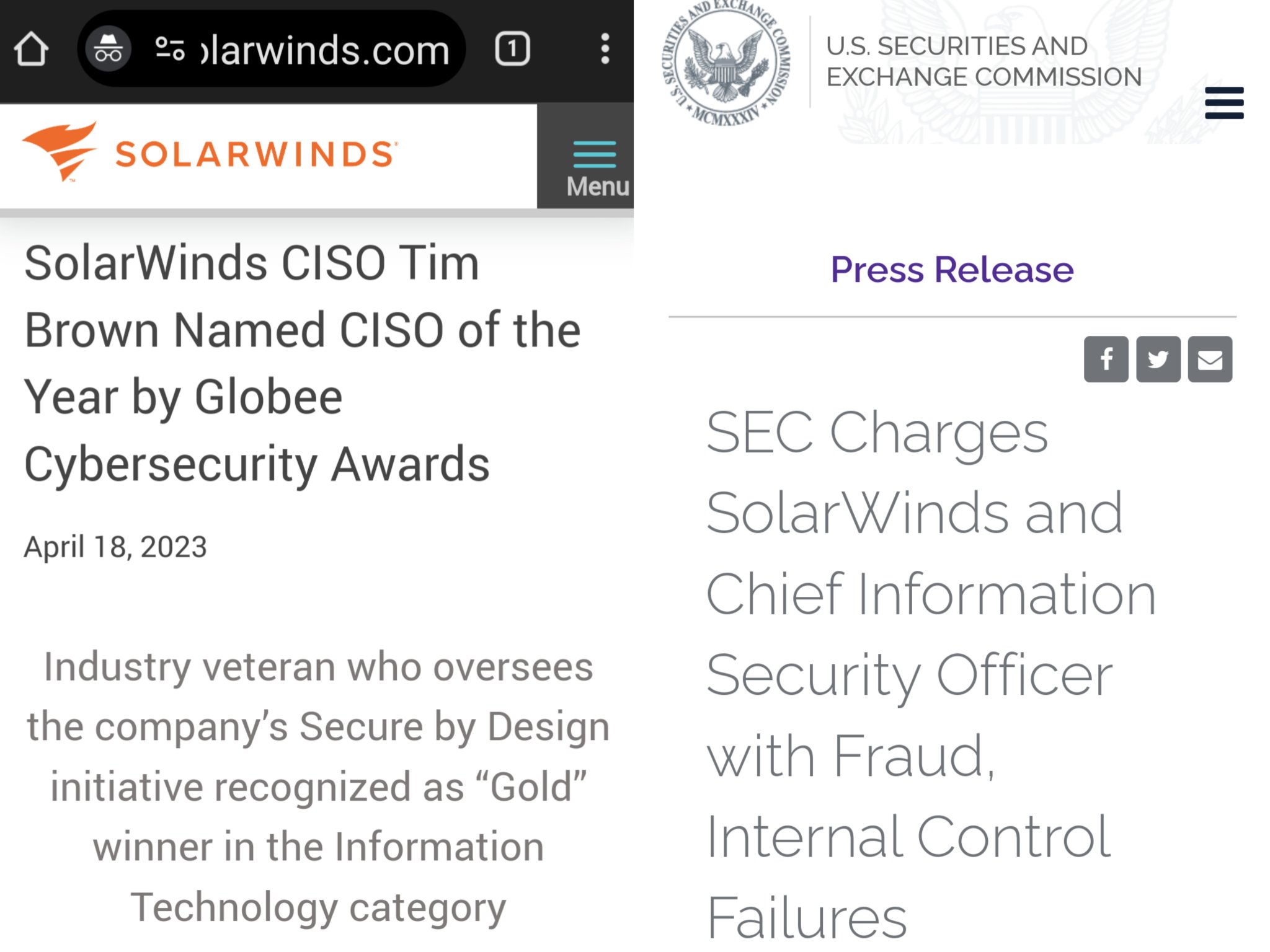The width and height of the screenshot is (1270, 952).
Task: Share press release on Facebook
Action: 1106,359
